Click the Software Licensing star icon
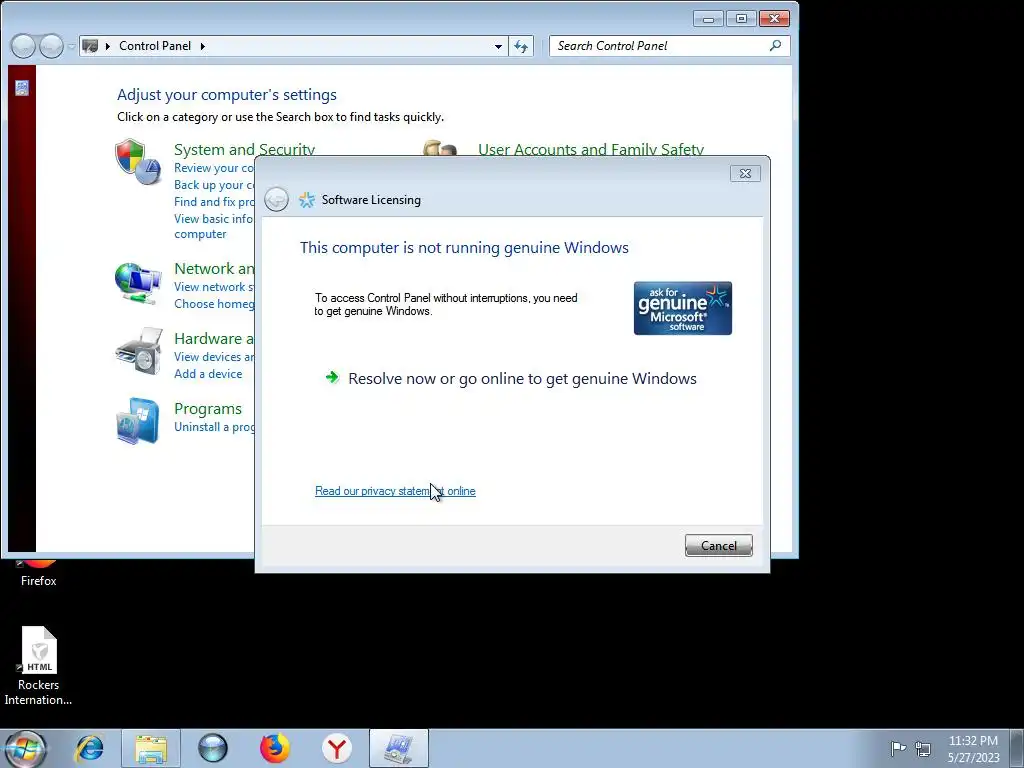The width and height of the screenshot is (1024, 768). click(x=306, y=200)
